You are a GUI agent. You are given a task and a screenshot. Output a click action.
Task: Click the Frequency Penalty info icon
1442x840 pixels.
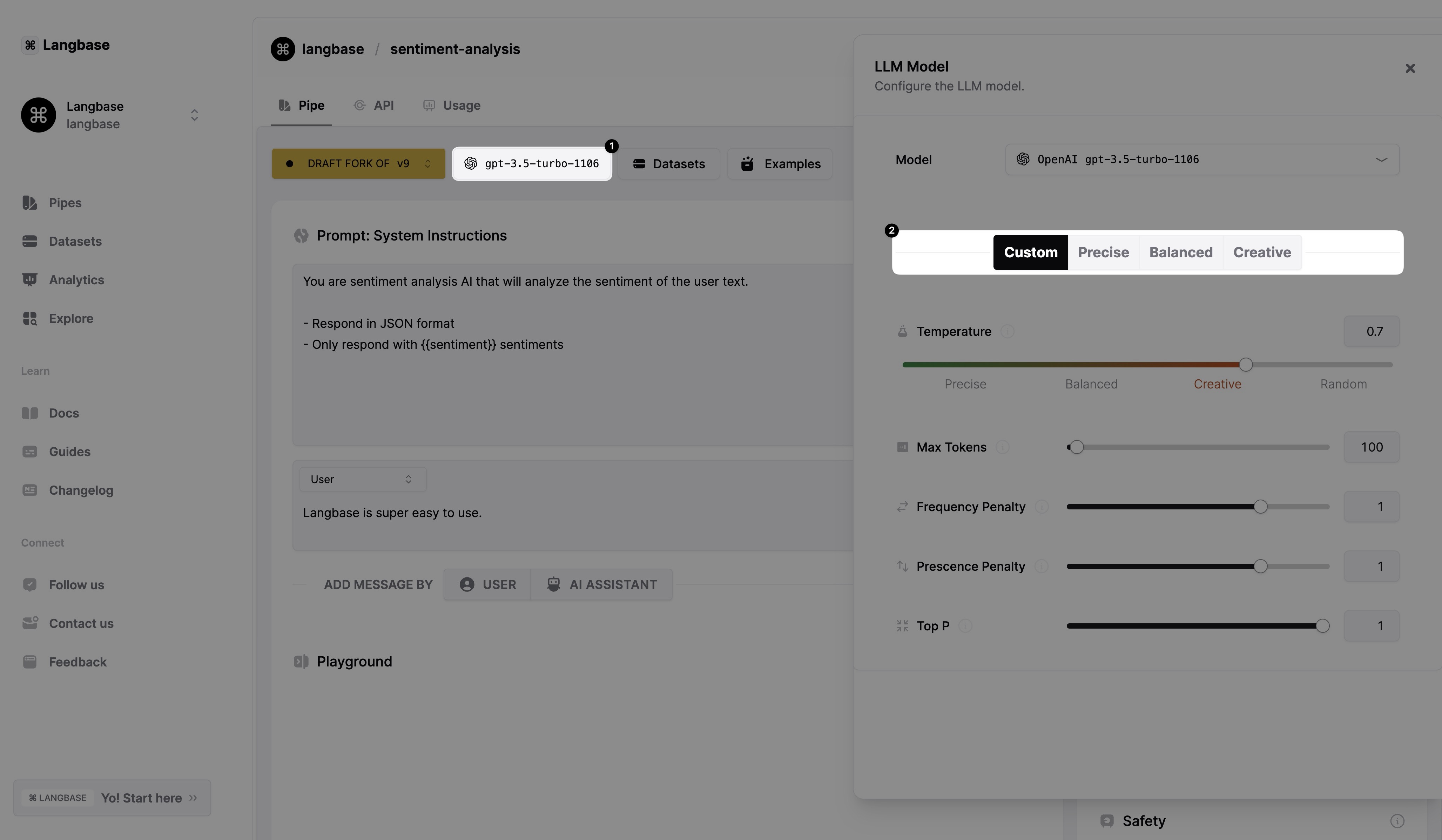coord(1042,506)
